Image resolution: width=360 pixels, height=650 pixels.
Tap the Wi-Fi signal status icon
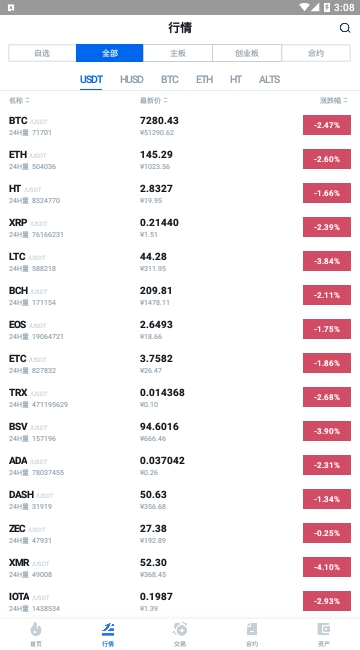304,7
